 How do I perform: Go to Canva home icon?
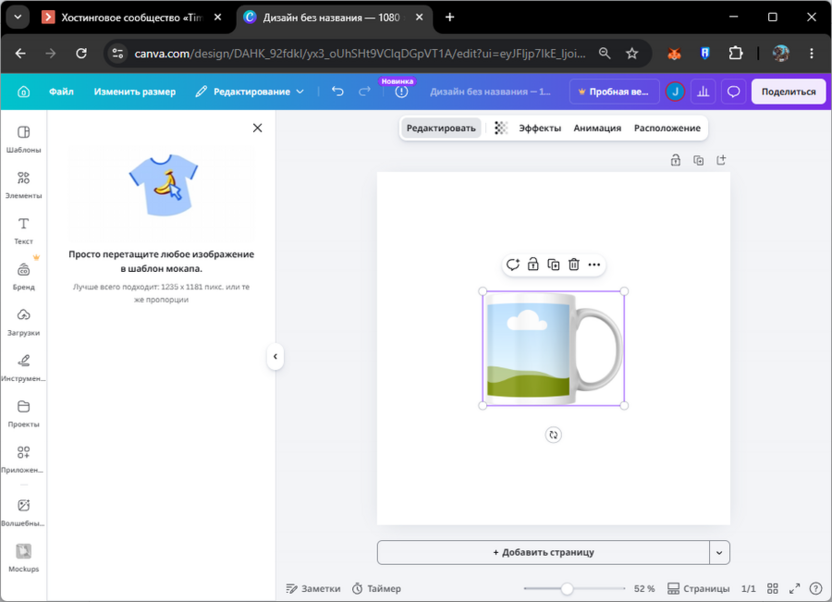23,92
